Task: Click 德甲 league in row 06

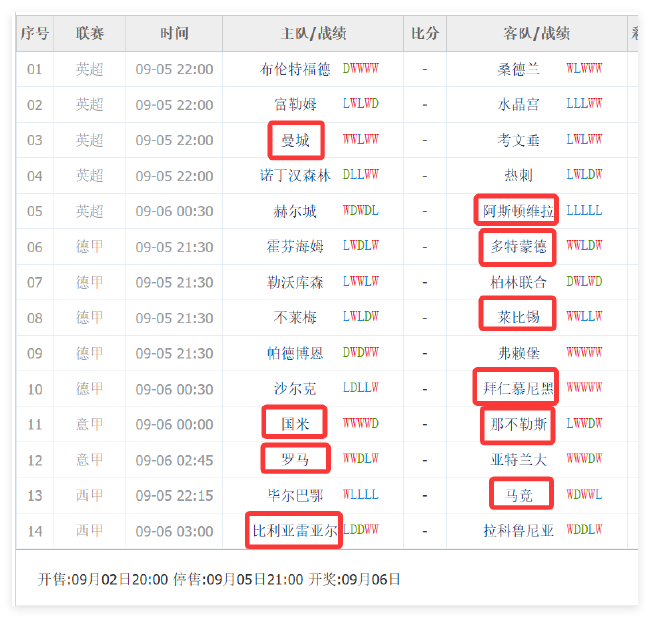Action: (90, 247)
